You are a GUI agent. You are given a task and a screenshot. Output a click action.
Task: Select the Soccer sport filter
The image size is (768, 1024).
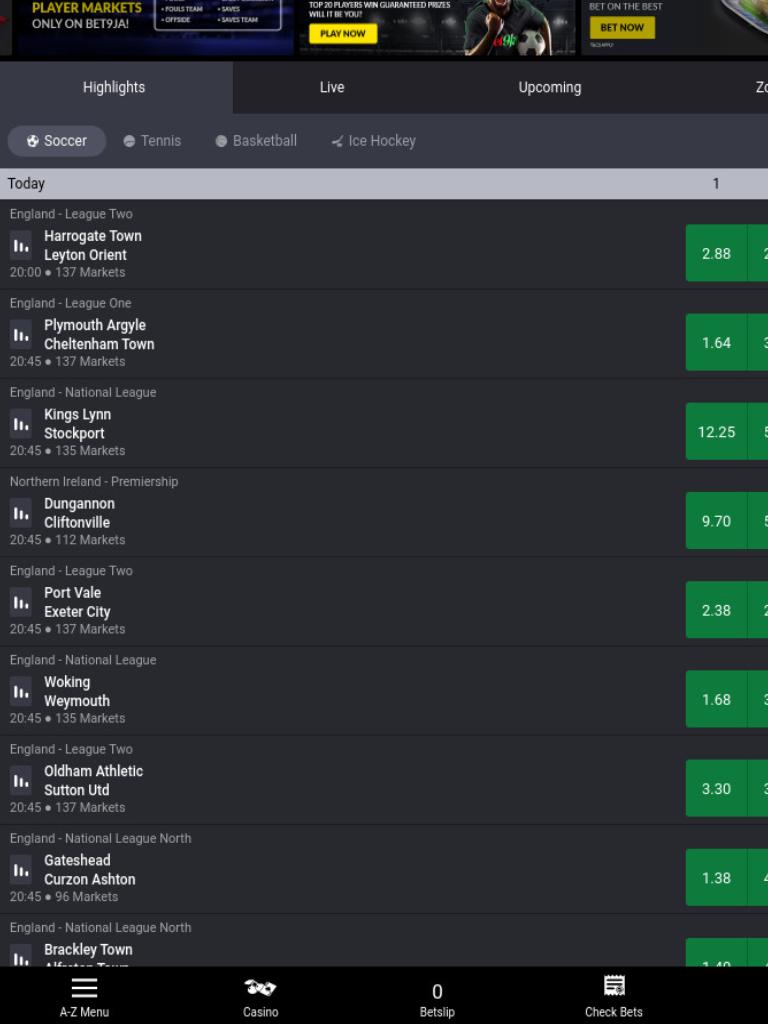(x=57, y=141)
